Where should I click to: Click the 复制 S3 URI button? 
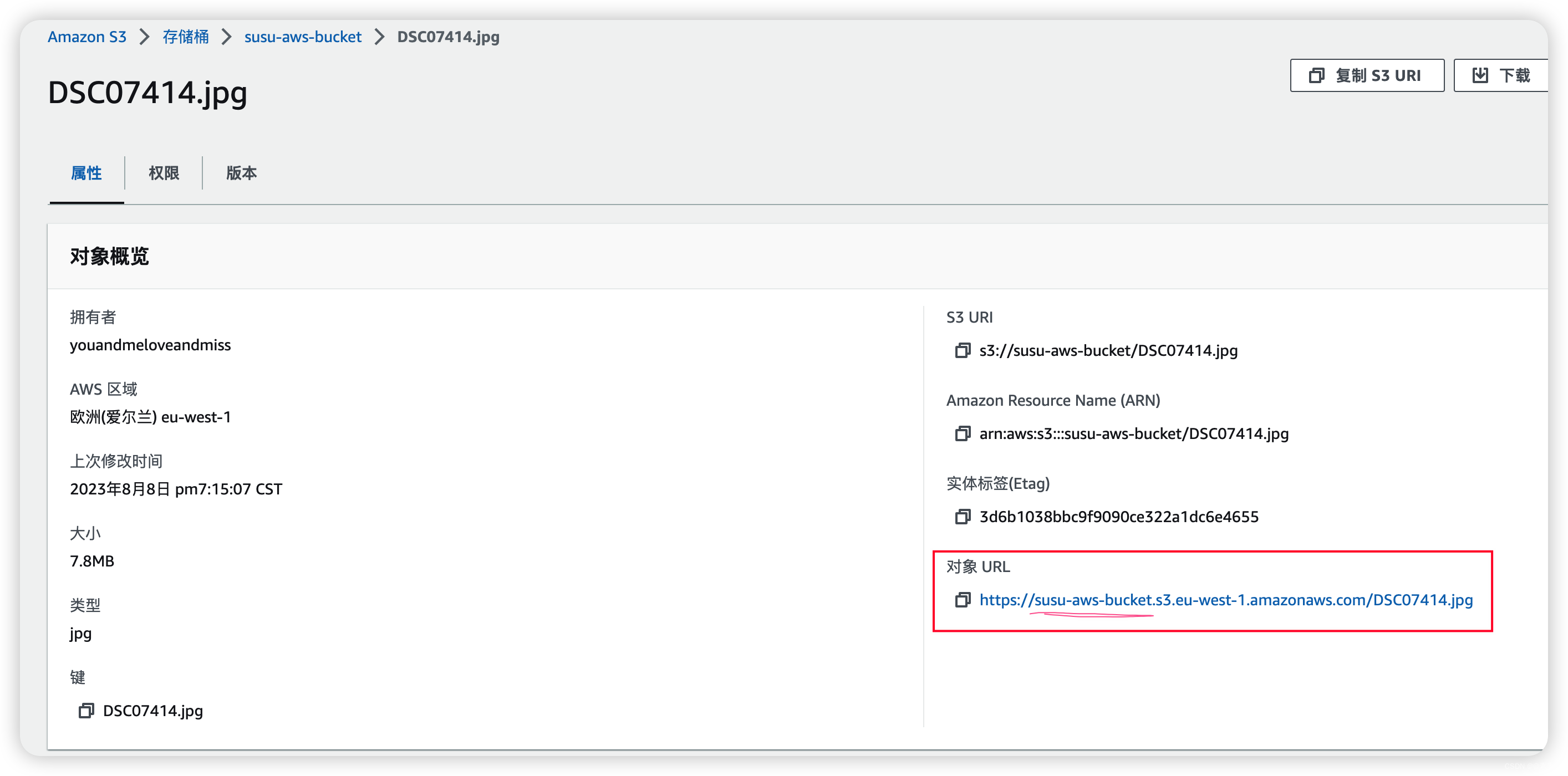(x=1367, y=75)
